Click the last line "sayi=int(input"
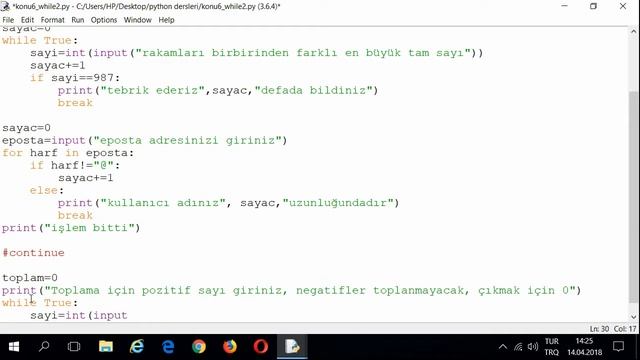This screenshot has width=640, height=360. pyautogui.click(x=79, y=315)
